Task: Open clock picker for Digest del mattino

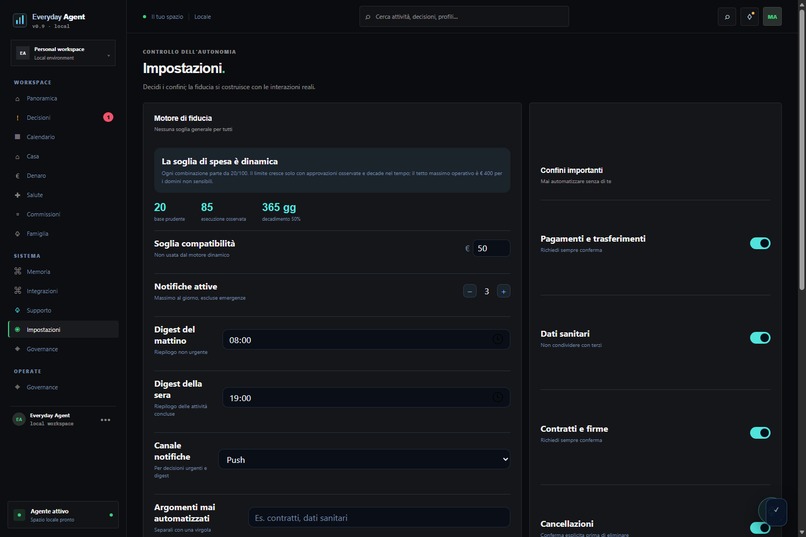Action: pos(498,340)
